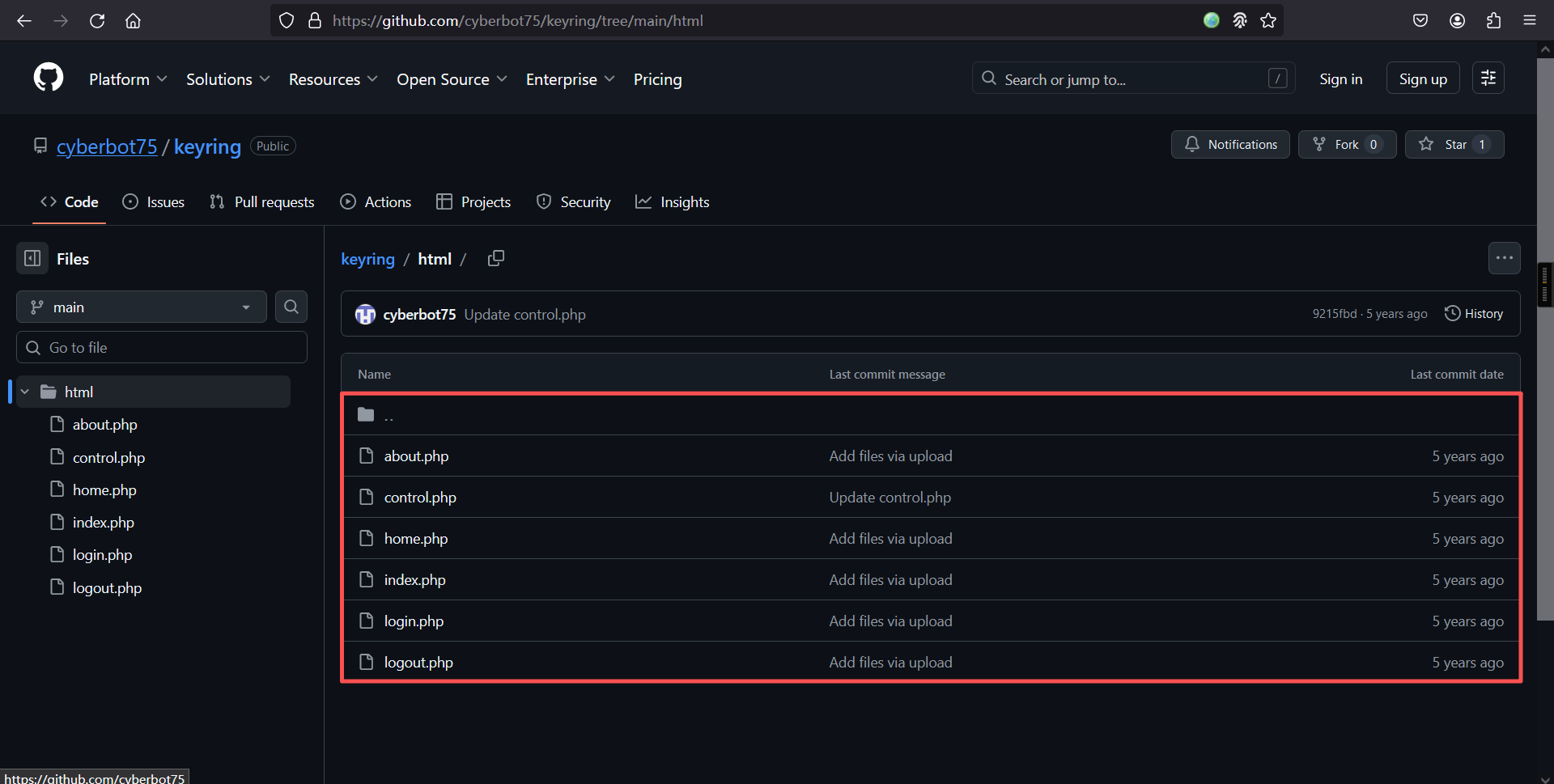Open logout.php in the sidebar tree
The image size is (1554, 784).
pos(107,587)
